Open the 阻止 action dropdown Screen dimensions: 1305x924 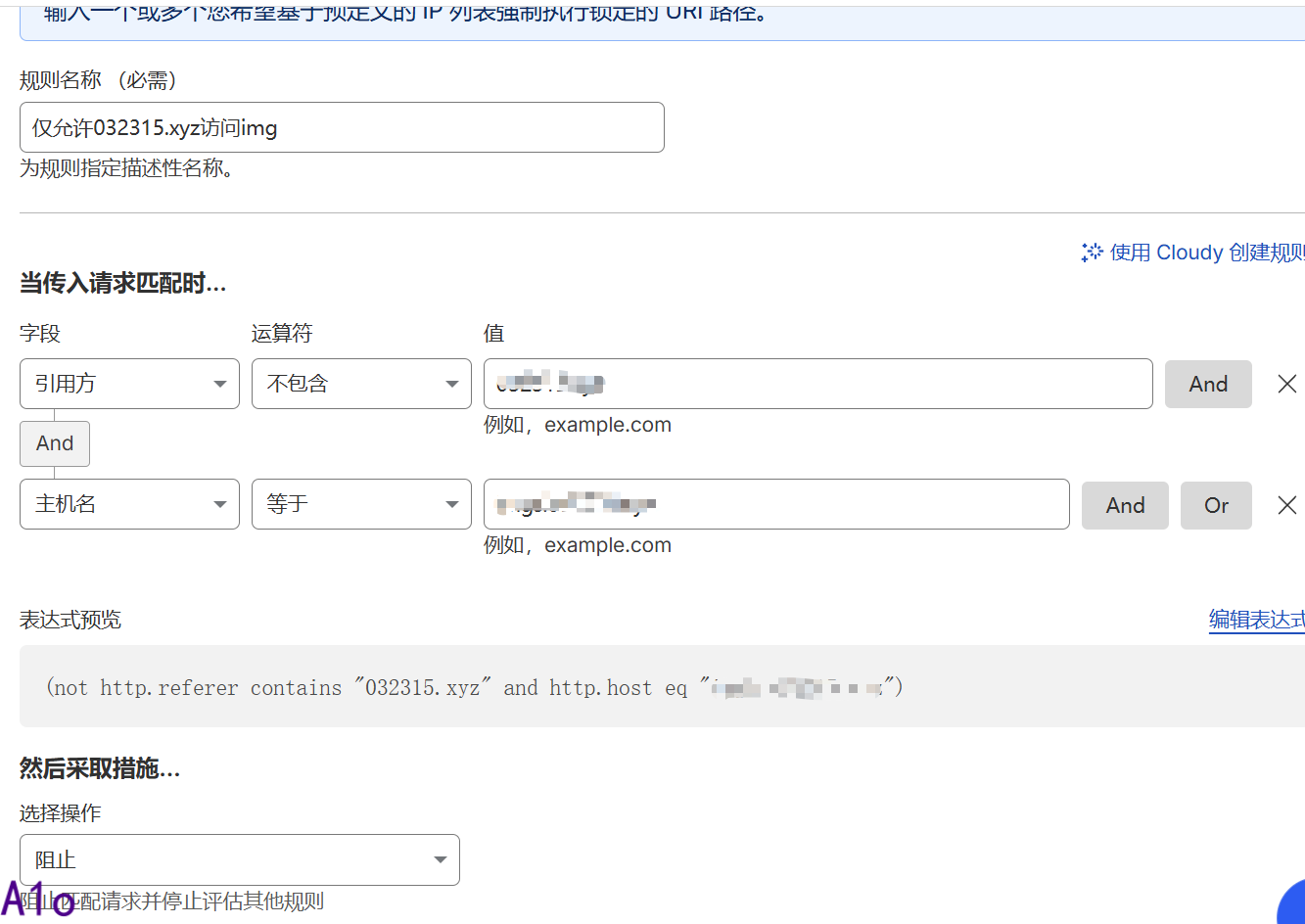[239, 859]
